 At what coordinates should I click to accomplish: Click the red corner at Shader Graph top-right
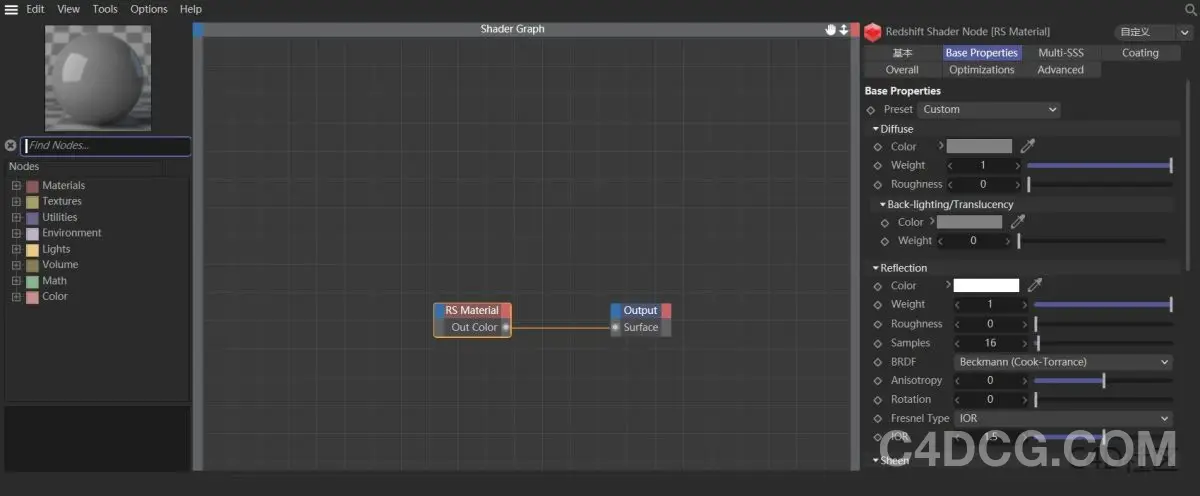855,29
